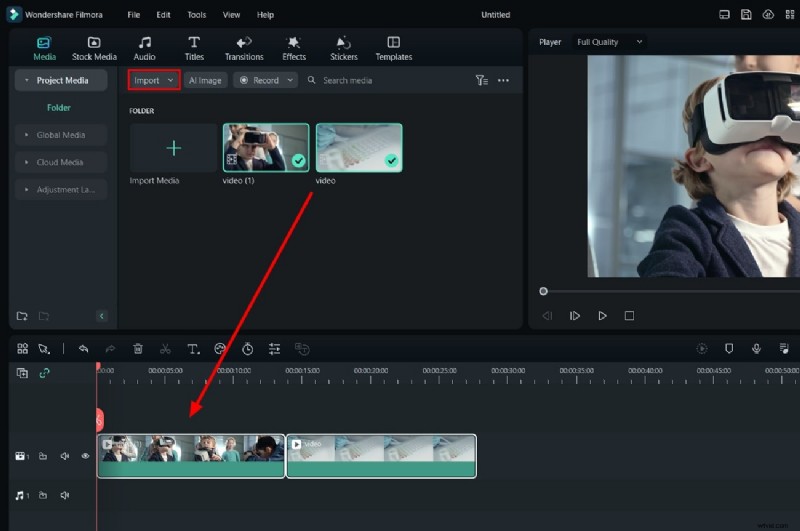Click the add track icon above track headers
The width and height of the screenshot is (800, 531).
(22, 373)
